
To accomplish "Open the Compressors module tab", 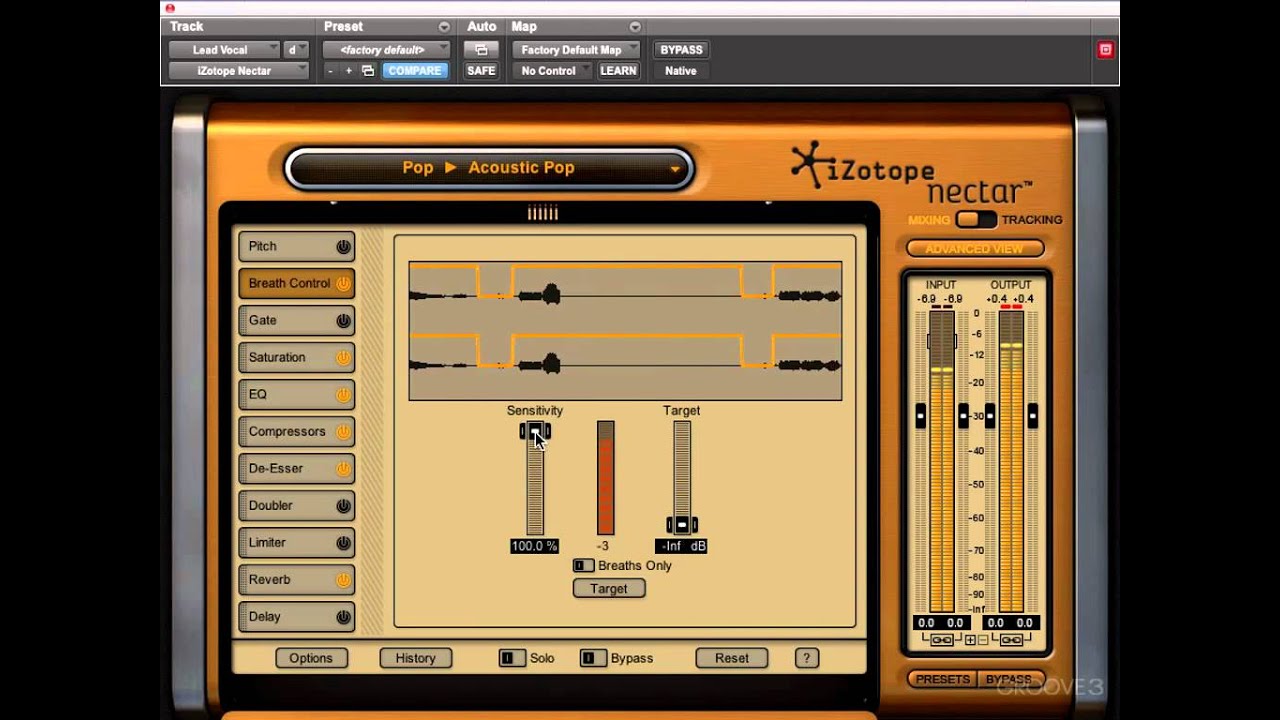I will coord(296,431).
